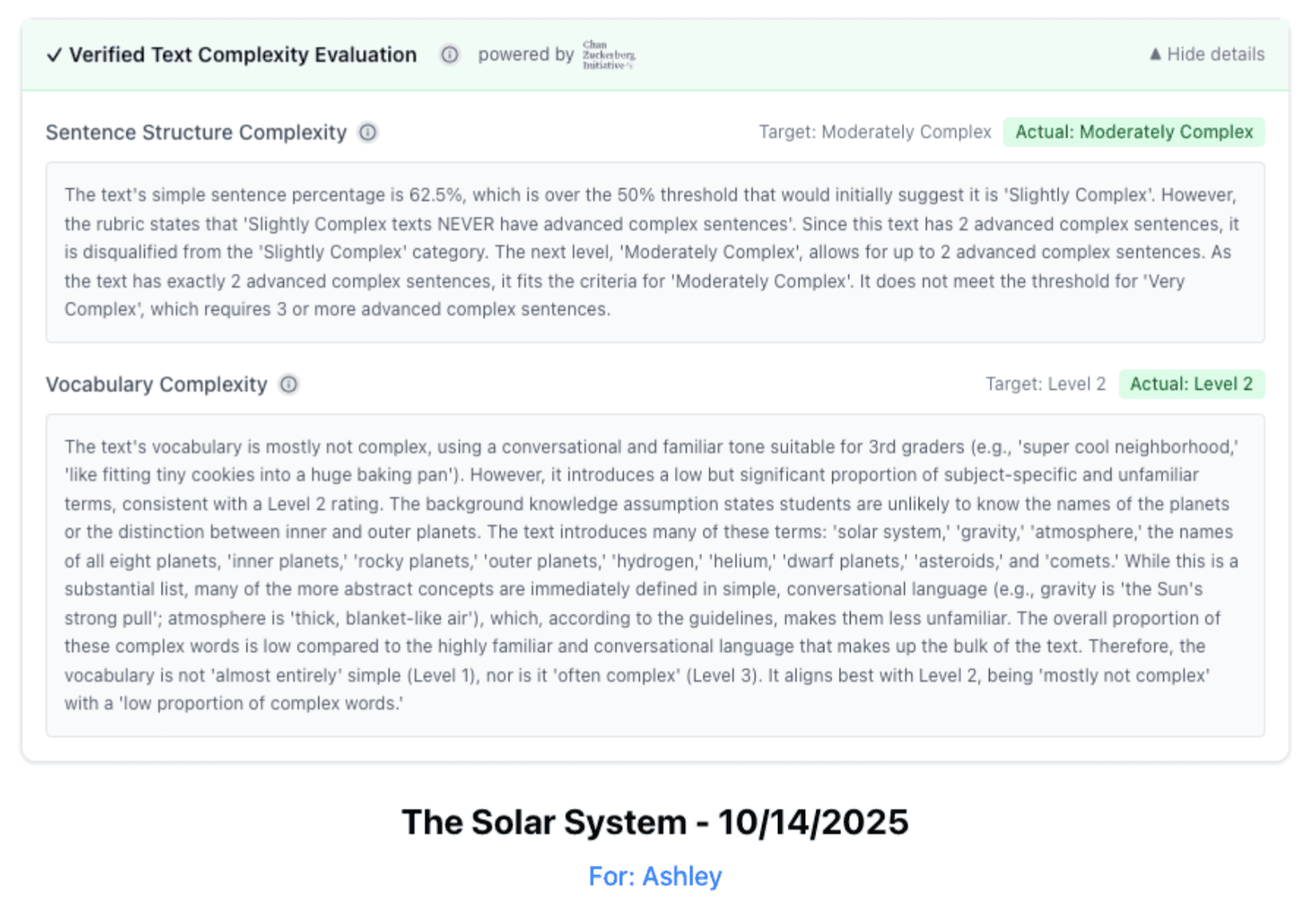Viewport: 1316px width, 923px height.
Task: Click the green Actual: Level 2 color indicator
Action: pos(1191,384)
